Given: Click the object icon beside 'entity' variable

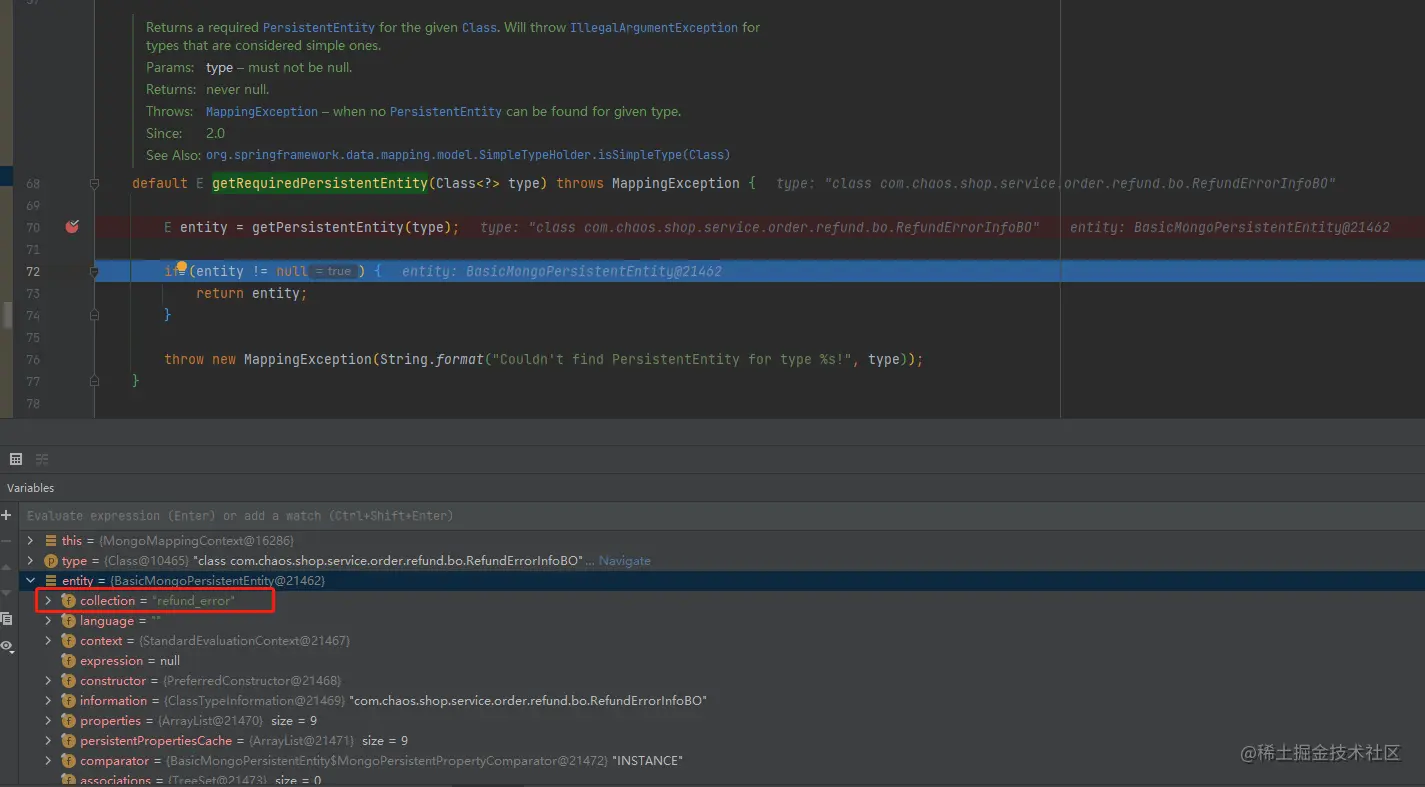Looking at the screenshot, I should click(51, 581).
